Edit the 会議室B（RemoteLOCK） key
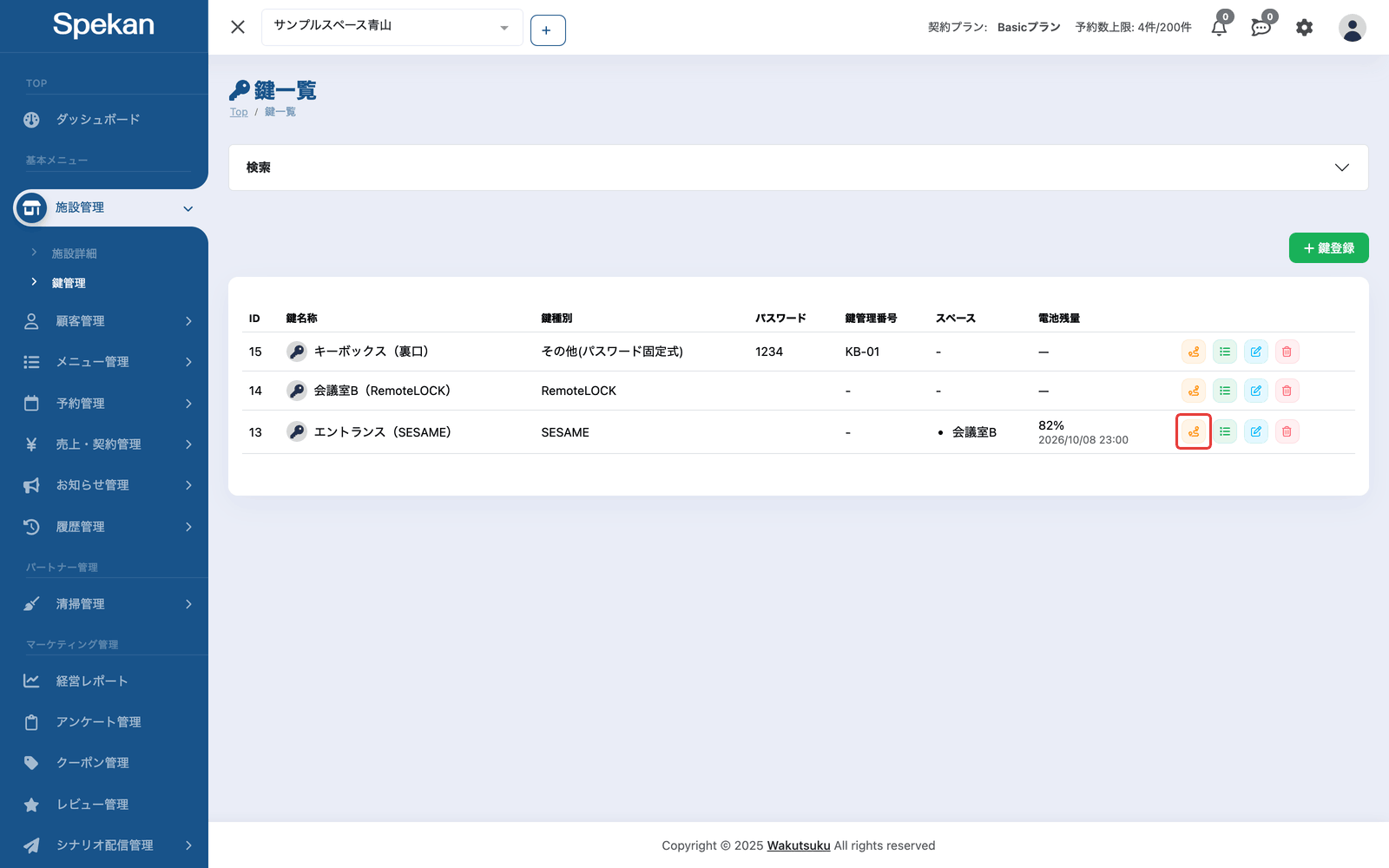 tap(1256, 391)
